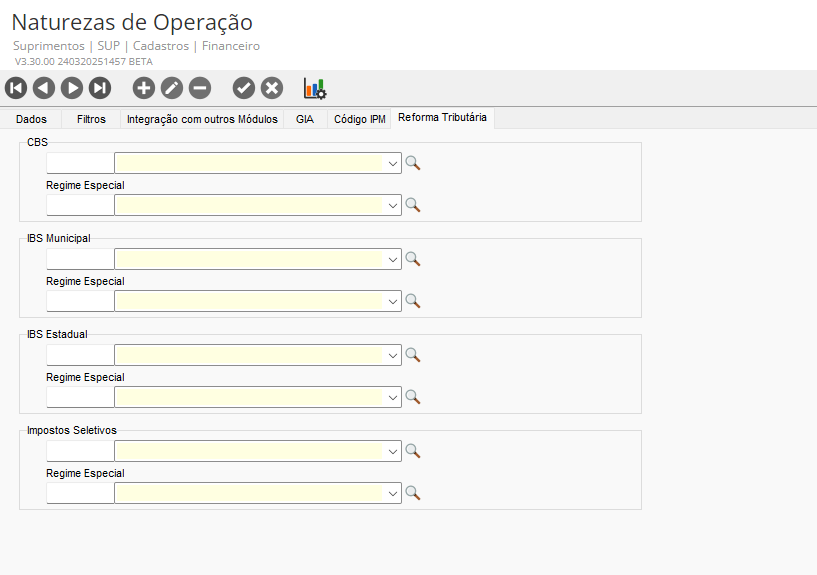
Task: Edit record with the pencil icon
Action: 172,88
